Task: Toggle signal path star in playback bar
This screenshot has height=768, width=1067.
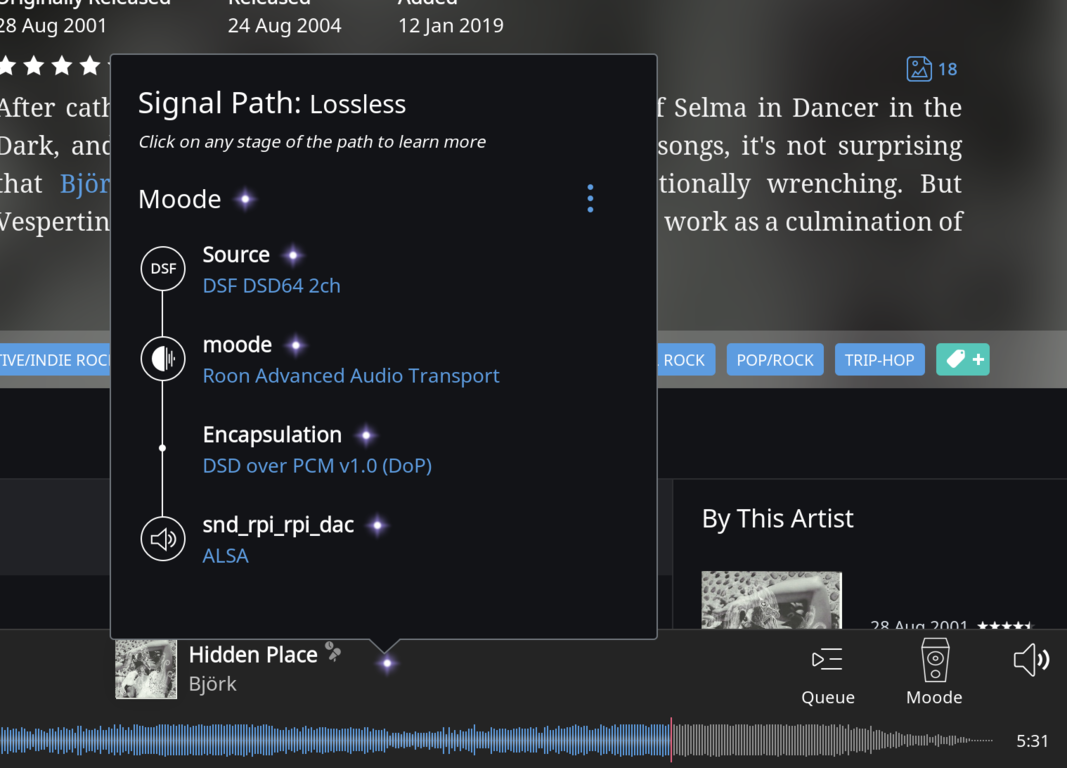Action: [x=387, y=663]
